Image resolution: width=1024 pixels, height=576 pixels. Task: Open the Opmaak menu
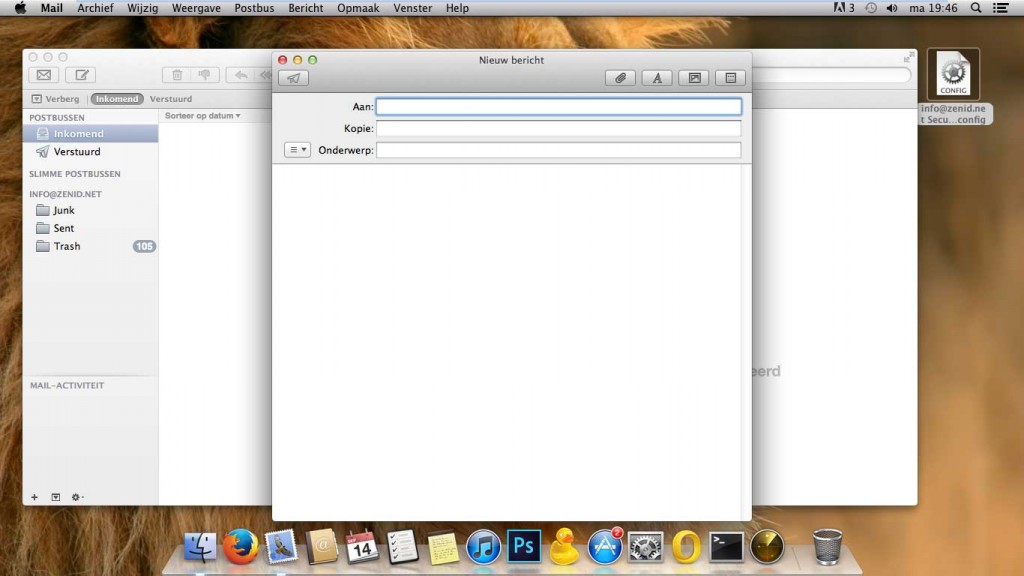click(x=358, y=8)
